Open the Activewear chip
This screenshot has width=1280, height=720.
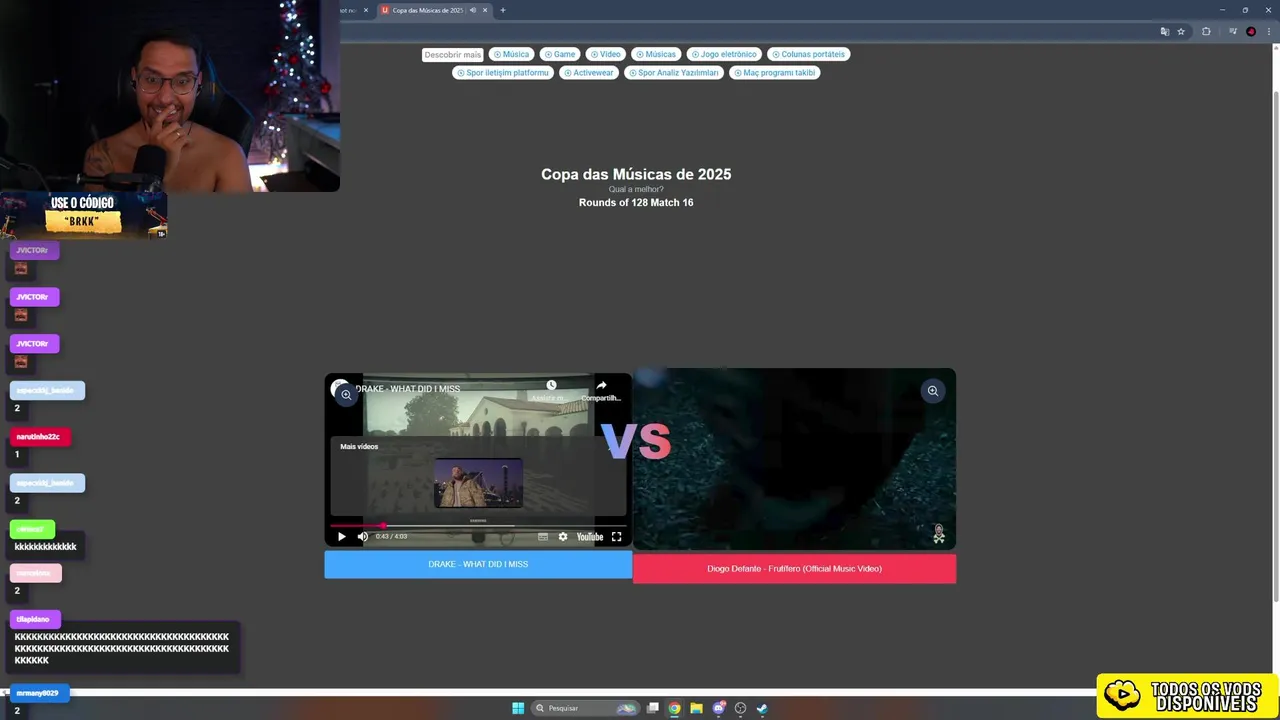click(588, 73)
